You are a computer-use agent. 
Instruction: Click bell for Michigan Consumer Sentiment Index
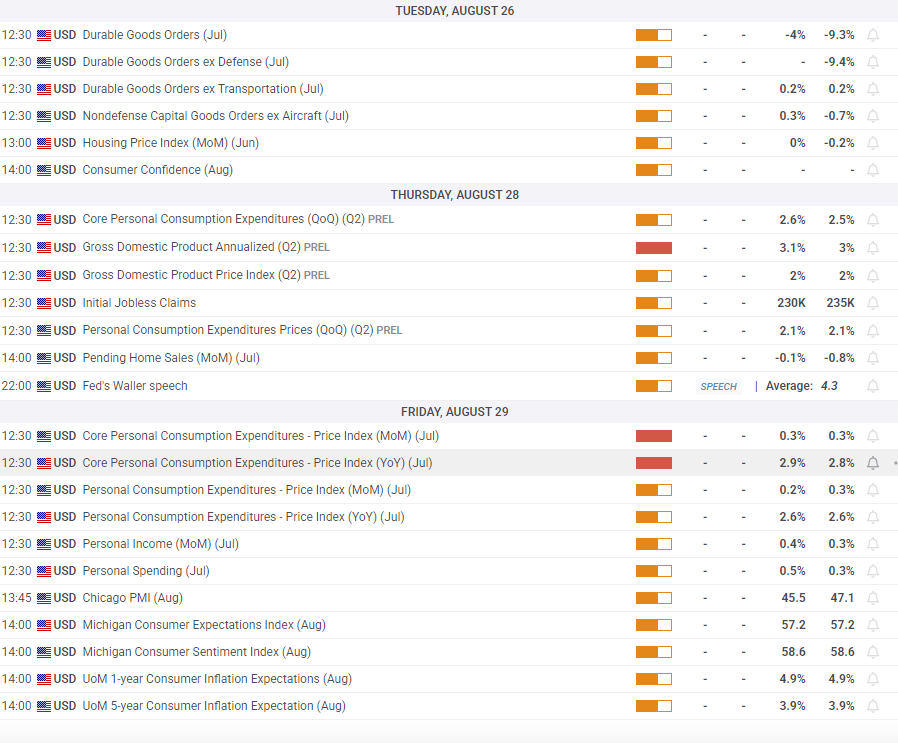pyautogui.click(x=873, y=652)
